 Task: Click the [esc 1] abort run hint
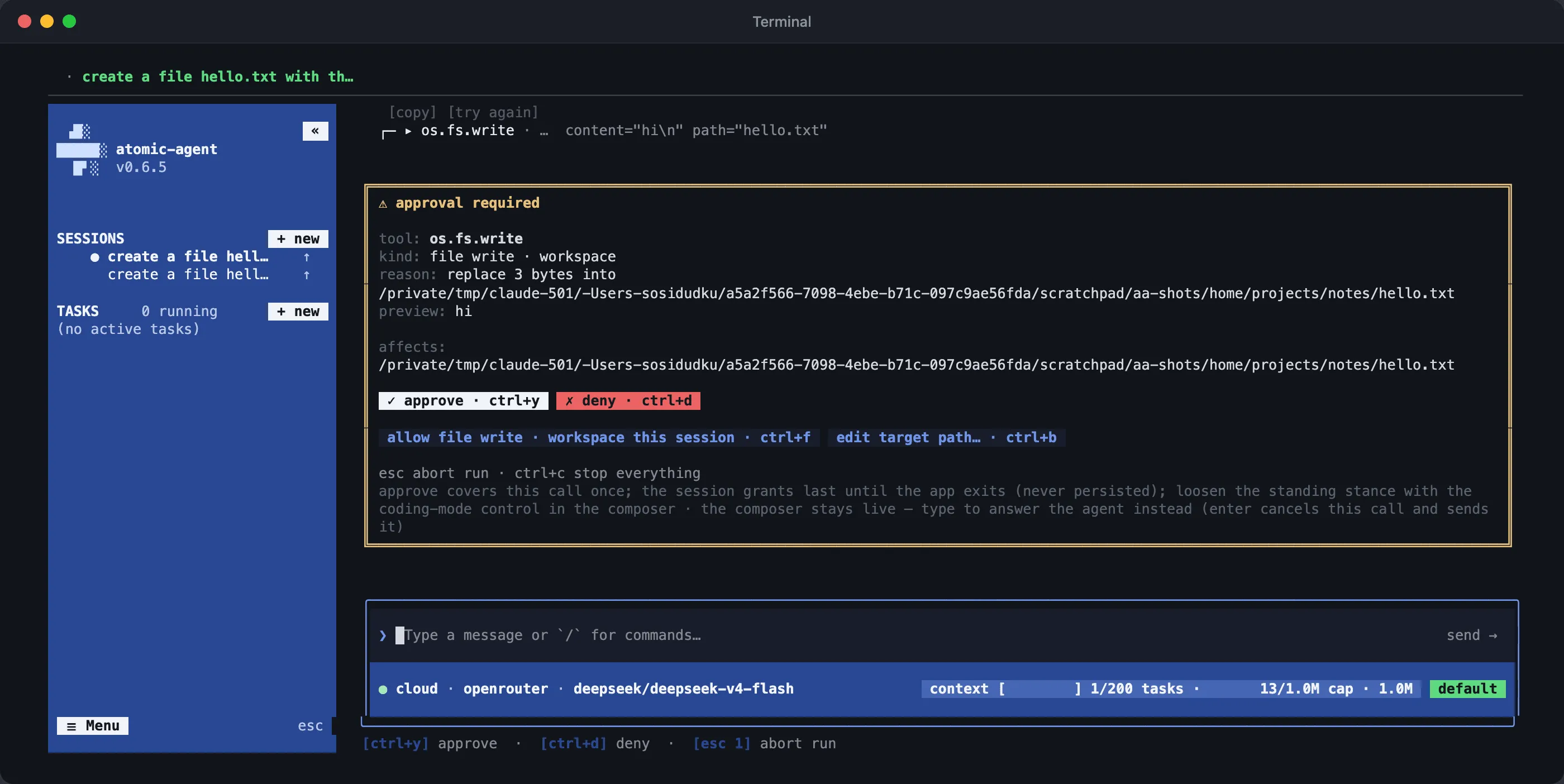point(764,744)
